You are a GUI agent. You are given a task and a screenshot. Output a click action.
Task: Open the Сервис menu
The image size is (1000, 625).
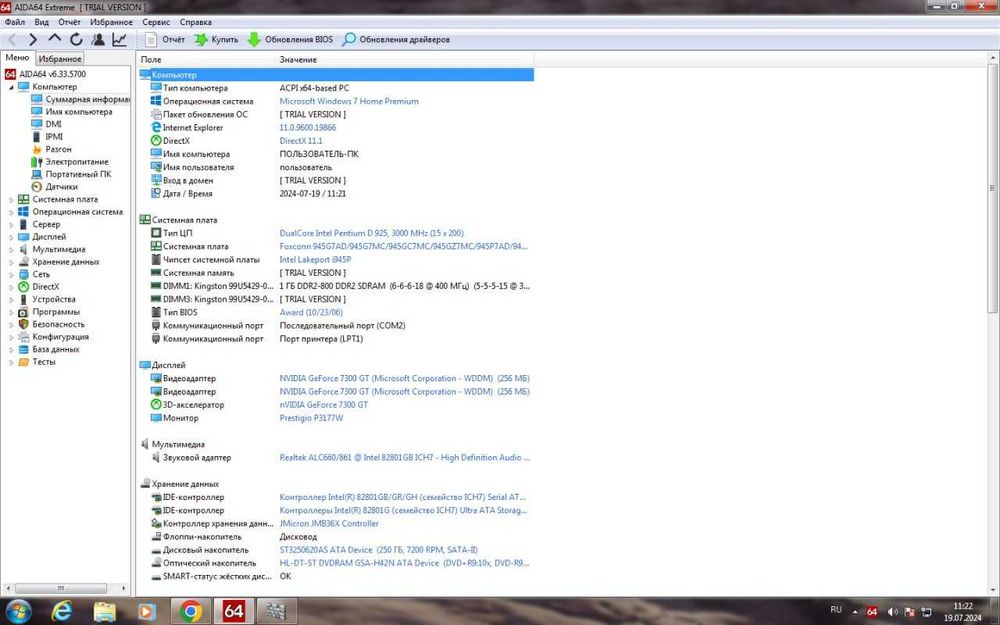click(156, 22)
